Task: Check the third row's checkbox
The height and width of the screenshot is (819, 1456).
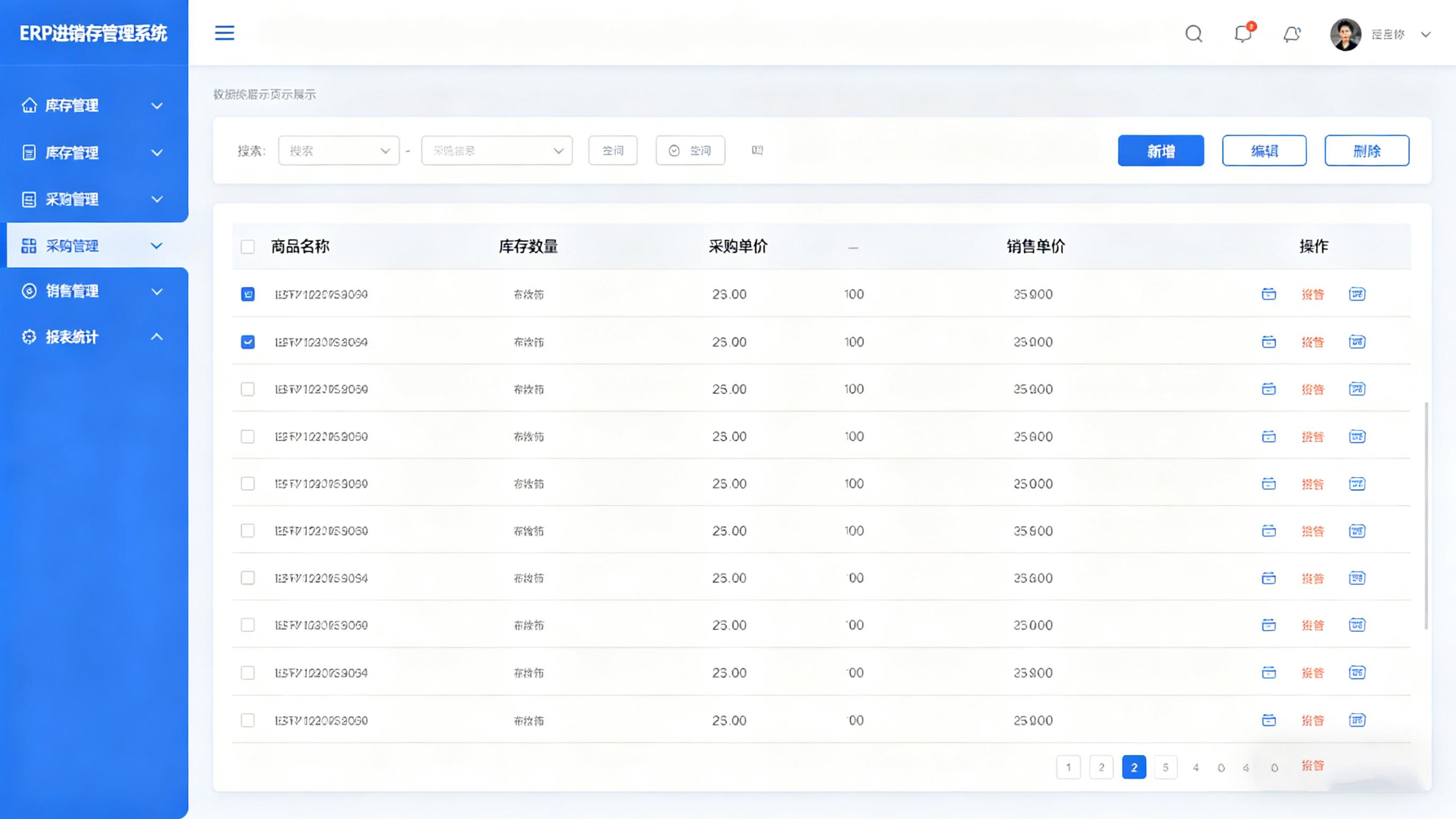Action: pyautogui.click(x=247, y=389)
